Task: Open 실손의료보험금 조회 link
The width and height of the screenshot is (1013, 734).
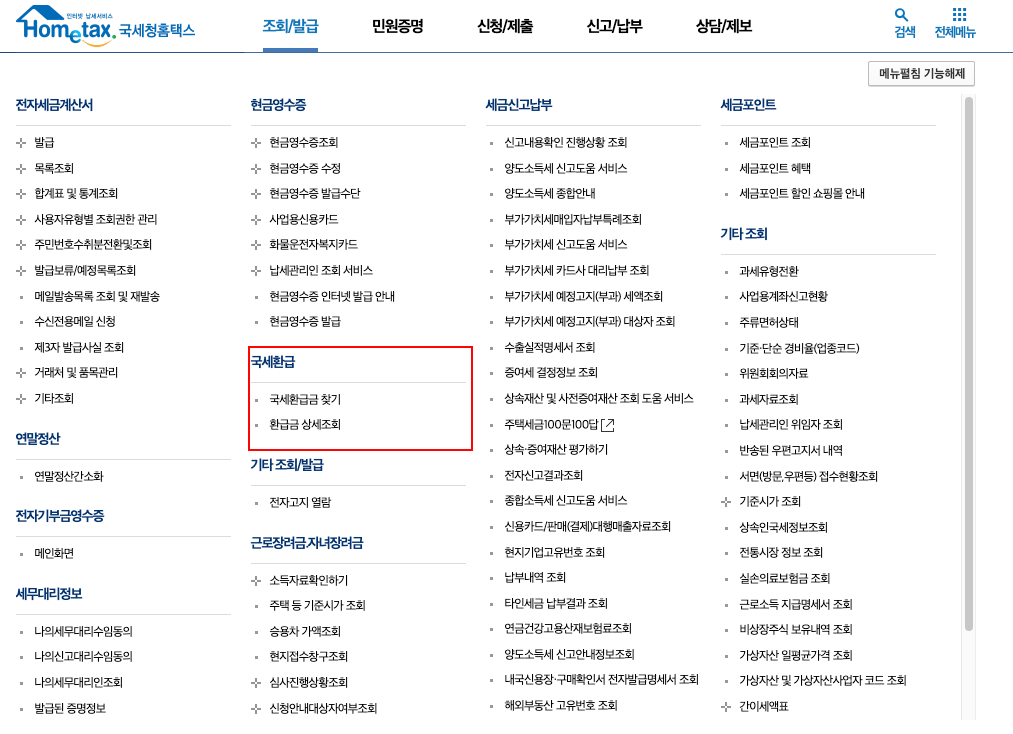Action: tap(784, 578)
